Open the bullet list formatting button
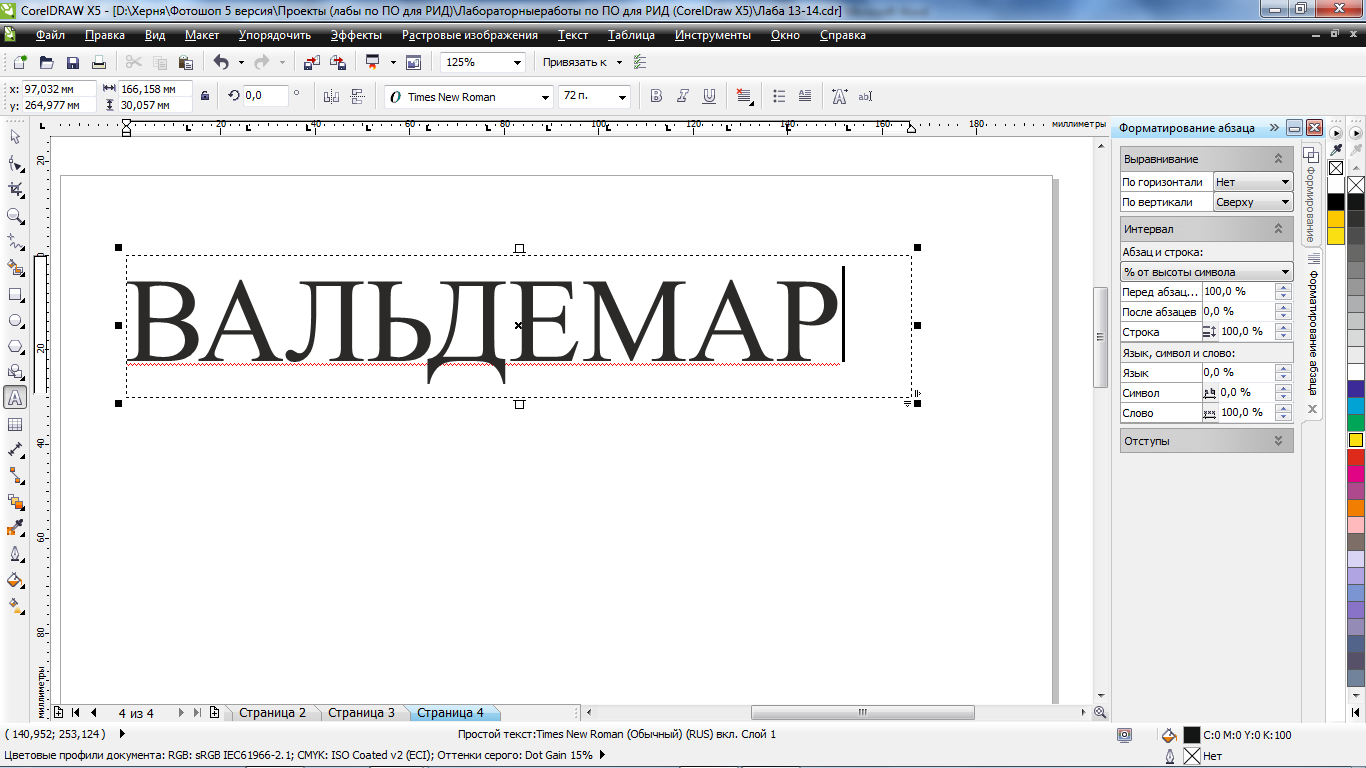Screen dimensions: 1366x768 780,96
